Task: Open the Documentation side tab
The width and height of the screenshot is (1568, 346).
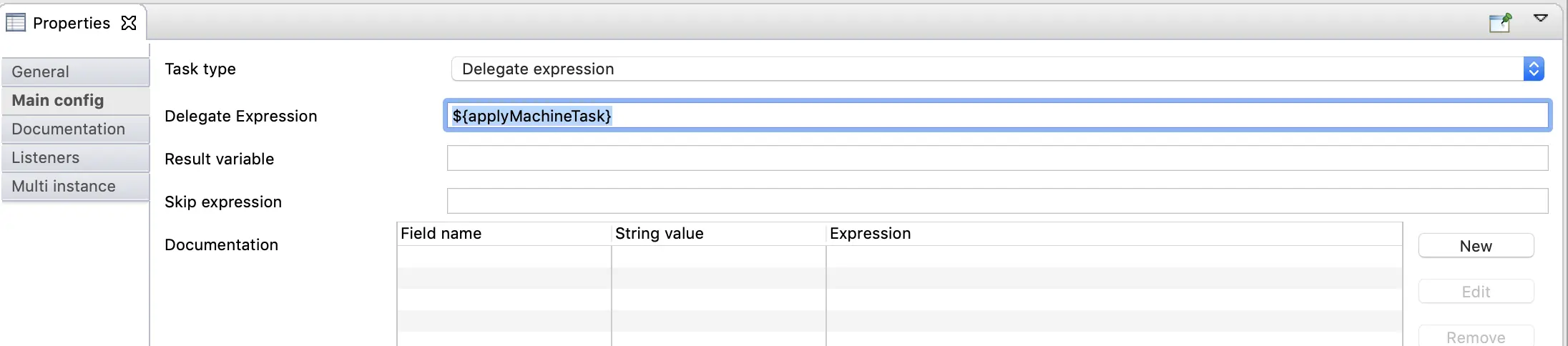Action: [76, 129]
